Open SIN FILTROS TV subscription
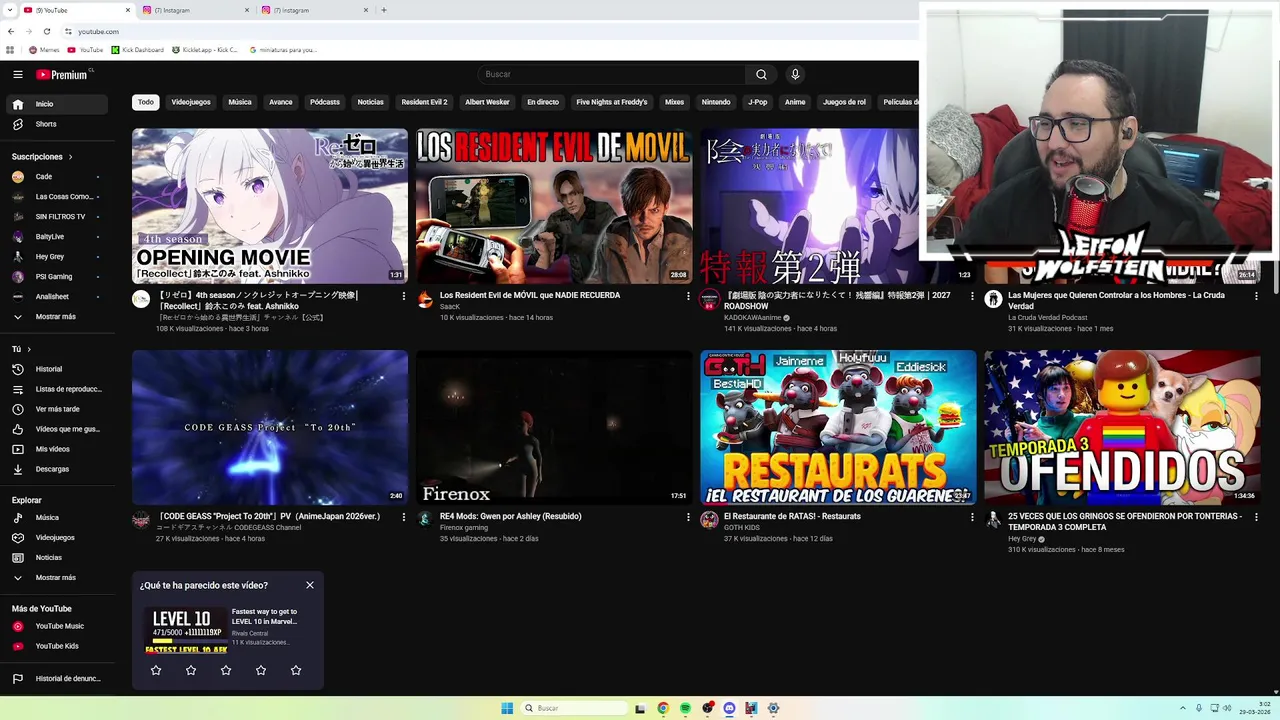Screen dimensions: 1280x720 56,217
